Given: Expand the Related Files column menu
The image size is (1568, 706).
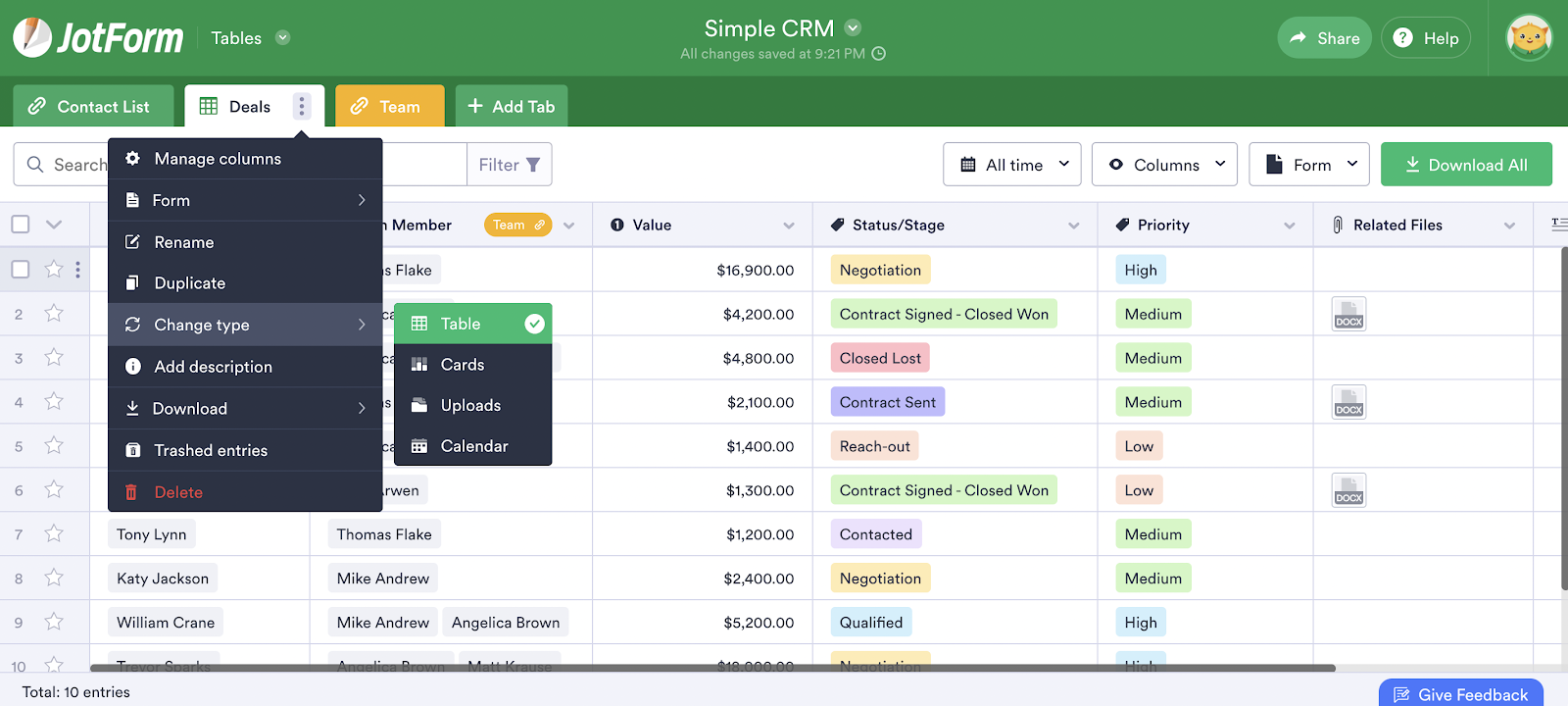Looking at the screenshot, I should [1510, 226].
